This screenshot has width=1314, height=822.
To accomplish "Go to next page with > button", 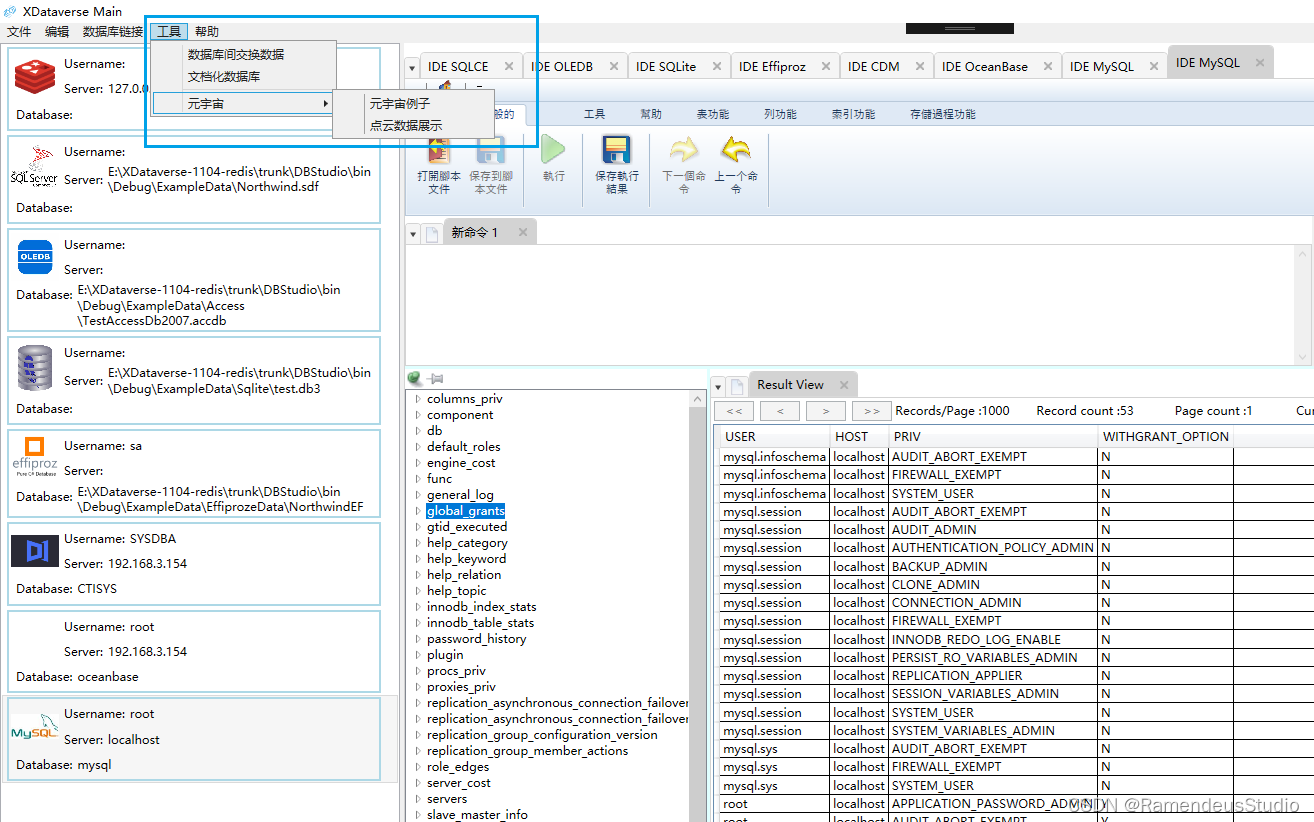I will [x=826, y=411].
